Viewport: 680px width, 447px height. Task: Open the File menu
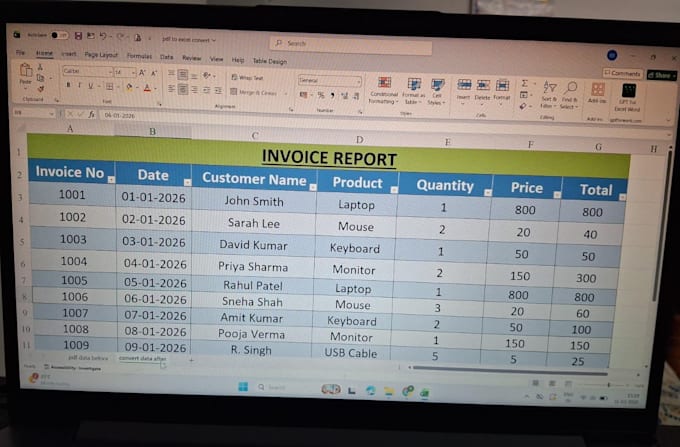tap(20, 52)
